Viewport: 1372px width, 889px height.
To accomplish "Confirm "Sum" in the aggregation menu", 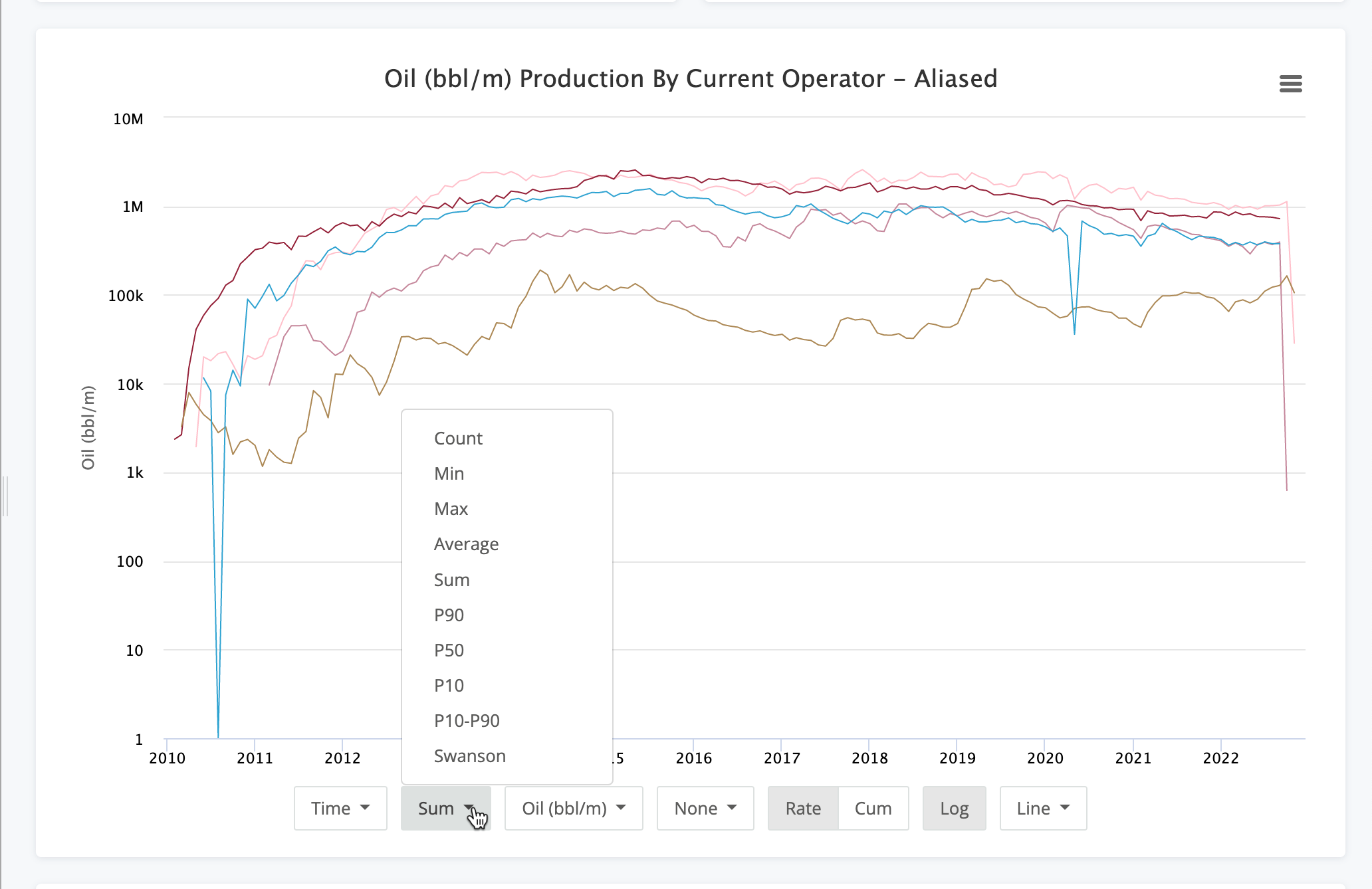I will coord(452,579).
